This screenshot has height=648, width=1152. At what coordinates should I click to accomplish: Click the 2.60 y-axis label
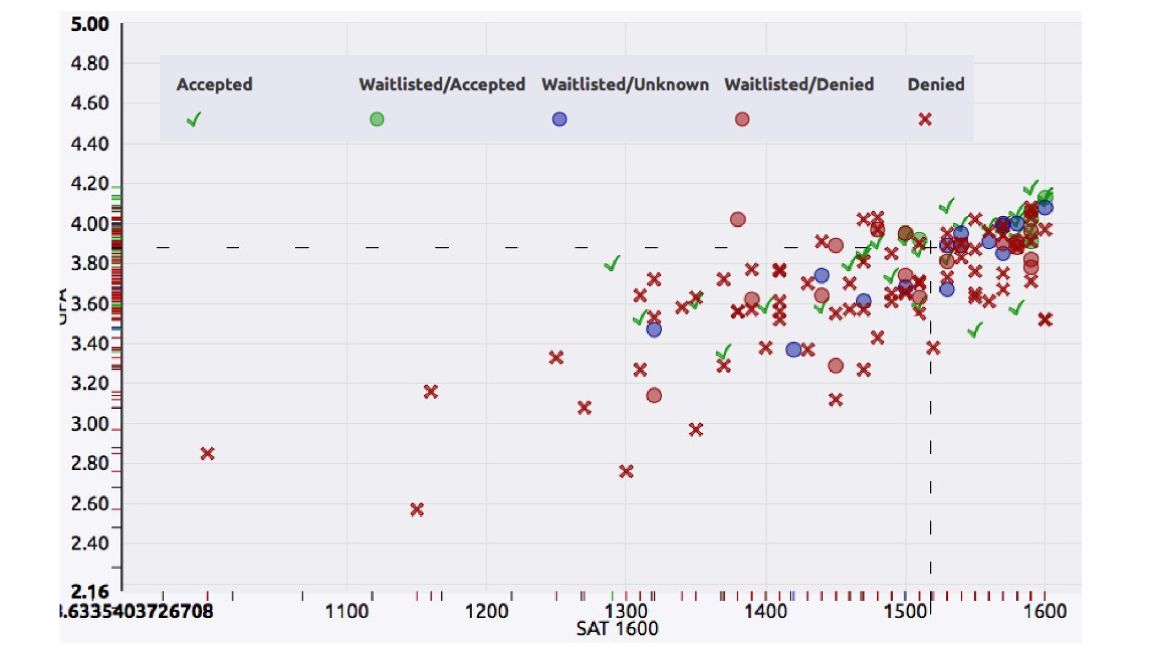pyautogui.click(x=90, y=504)
